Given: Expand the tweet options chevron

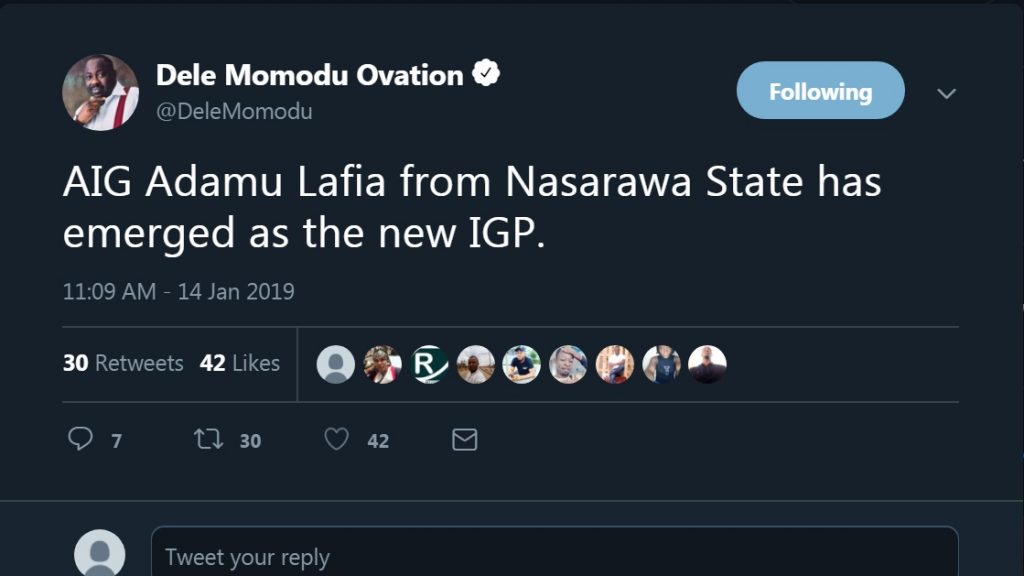Looking at the screenshot, I should coord(946,93).
